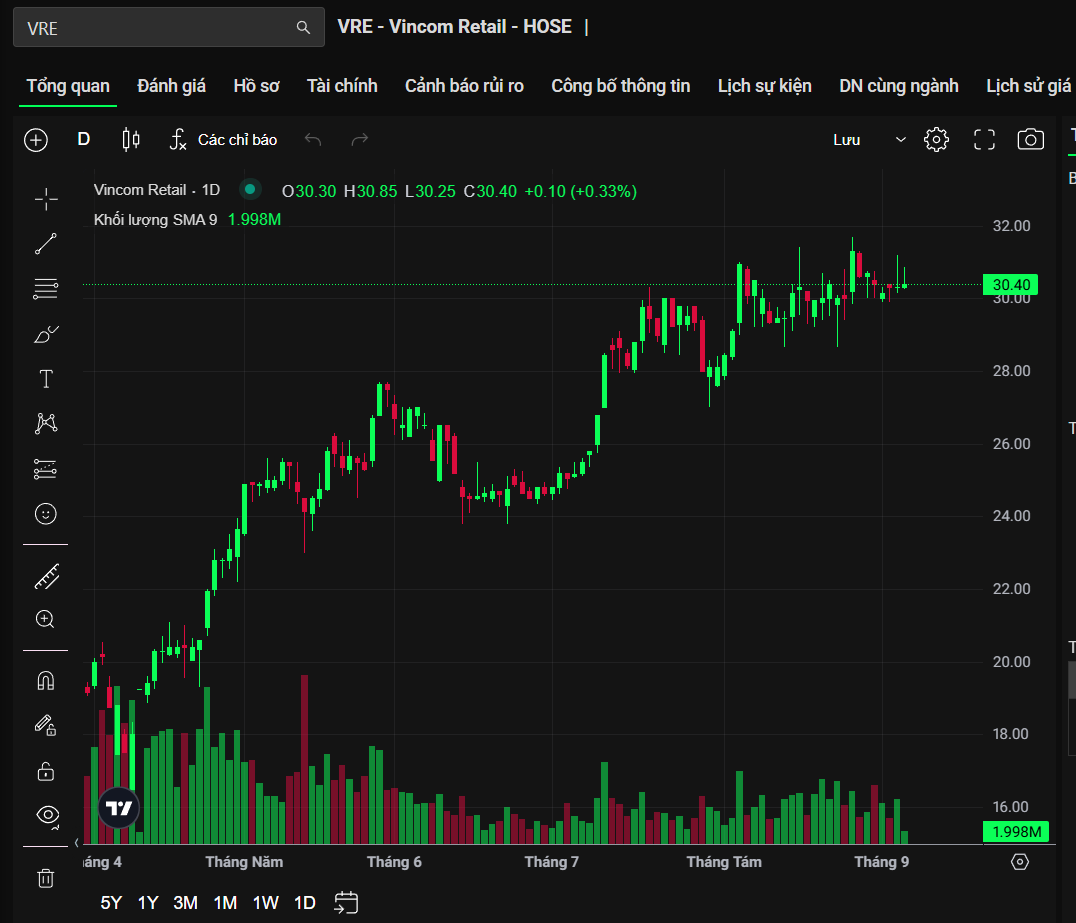Toggle stay in drawing mode pencil-lock

tap(46, 725)
